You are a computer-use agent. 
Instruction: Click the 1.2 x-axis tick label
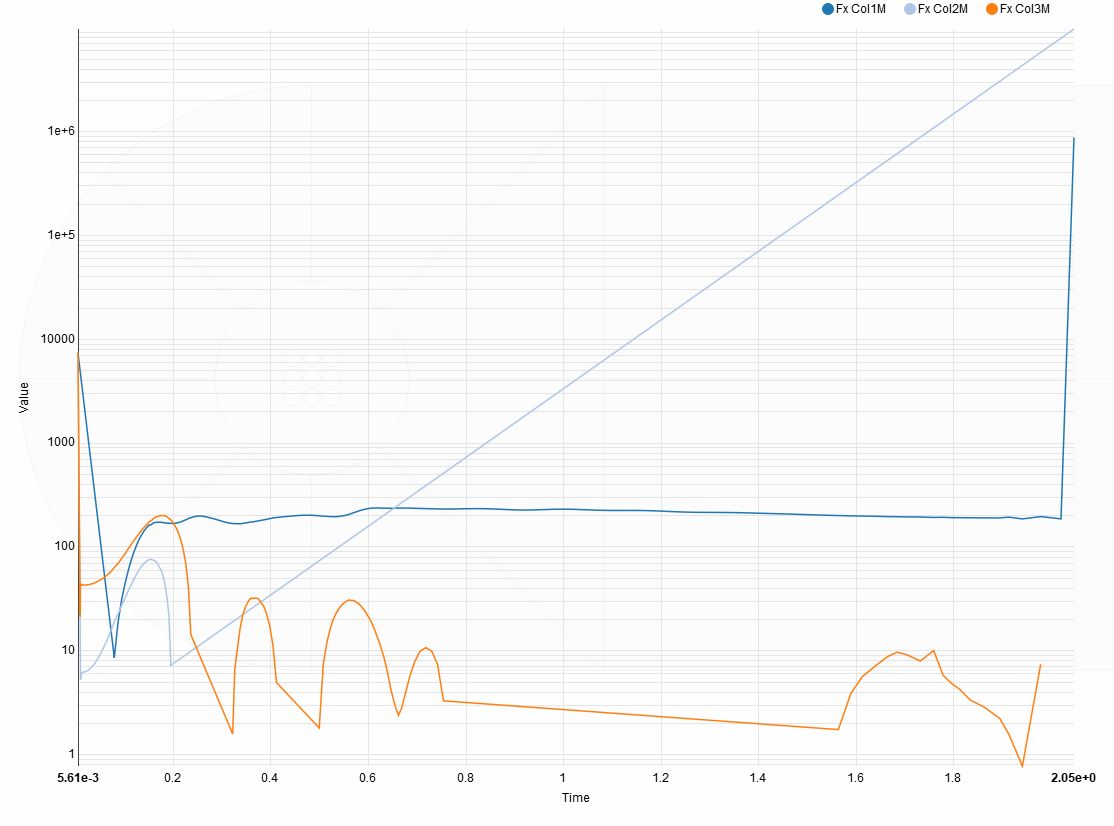[x=661, y=778]
